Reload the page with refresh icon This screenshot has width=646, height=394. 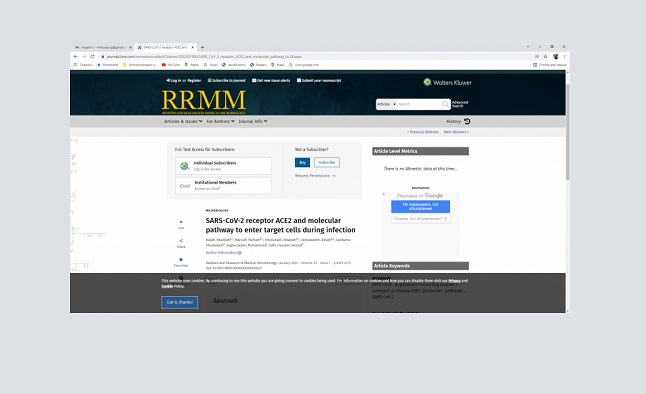pyautogui.click(x=92, y=56)
